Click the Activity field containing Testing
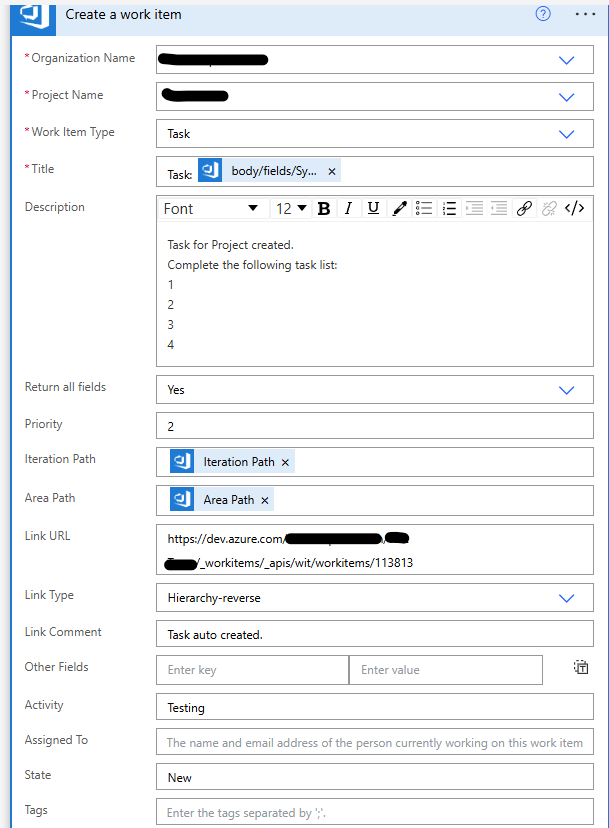The height and width of the screenshot is (828, 609). 374,707
